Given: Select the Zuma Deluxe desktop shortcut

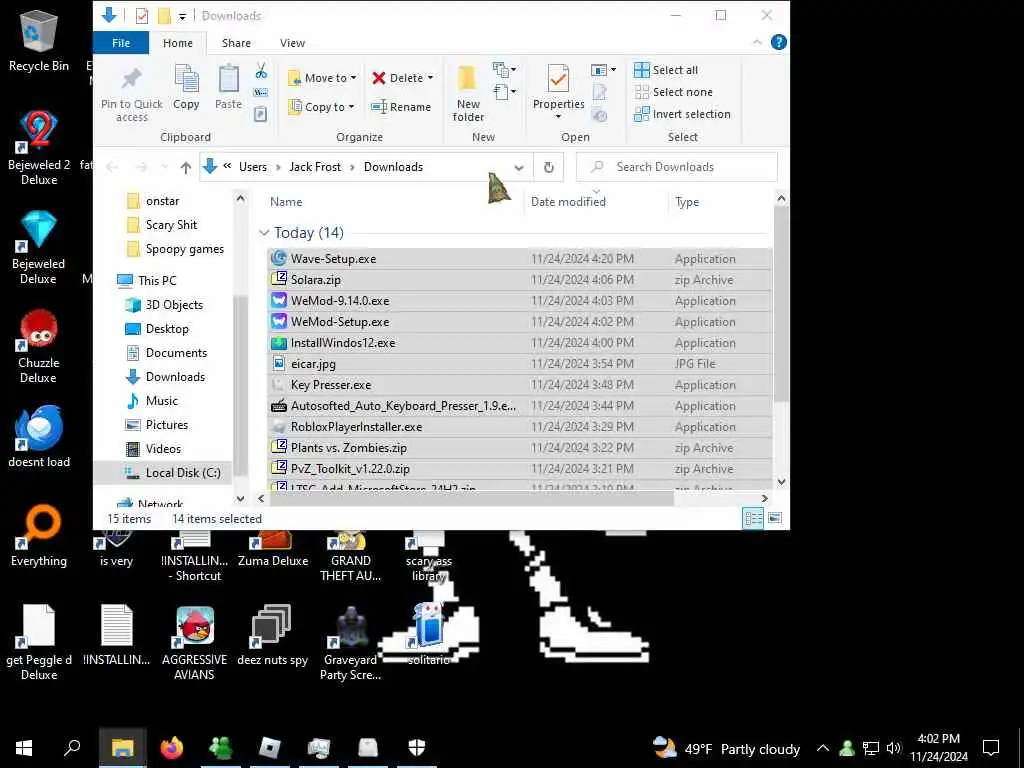Looking at the screenshot, I should pyautogui.click(x=273, y=547).
